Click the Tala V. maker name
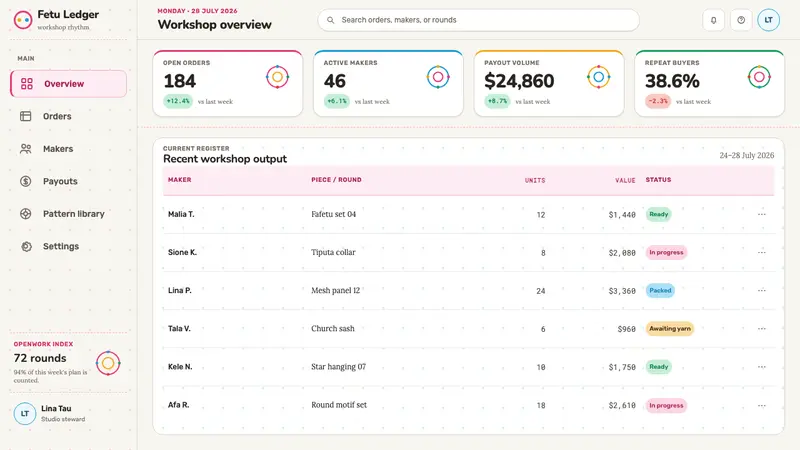800x450 pixels. point(179,329)
